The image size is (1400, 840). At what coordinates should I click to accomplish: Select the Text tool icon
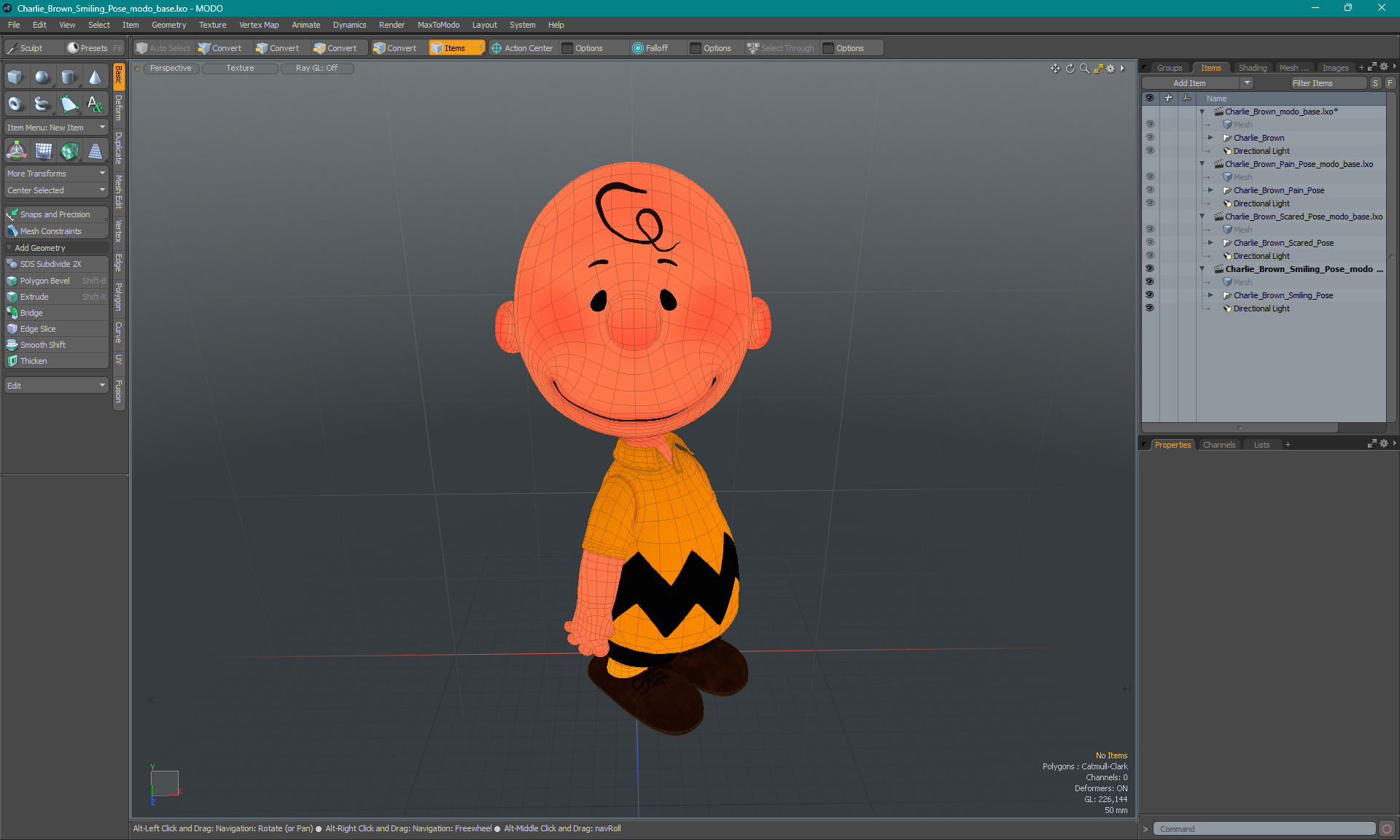point(95,104)
